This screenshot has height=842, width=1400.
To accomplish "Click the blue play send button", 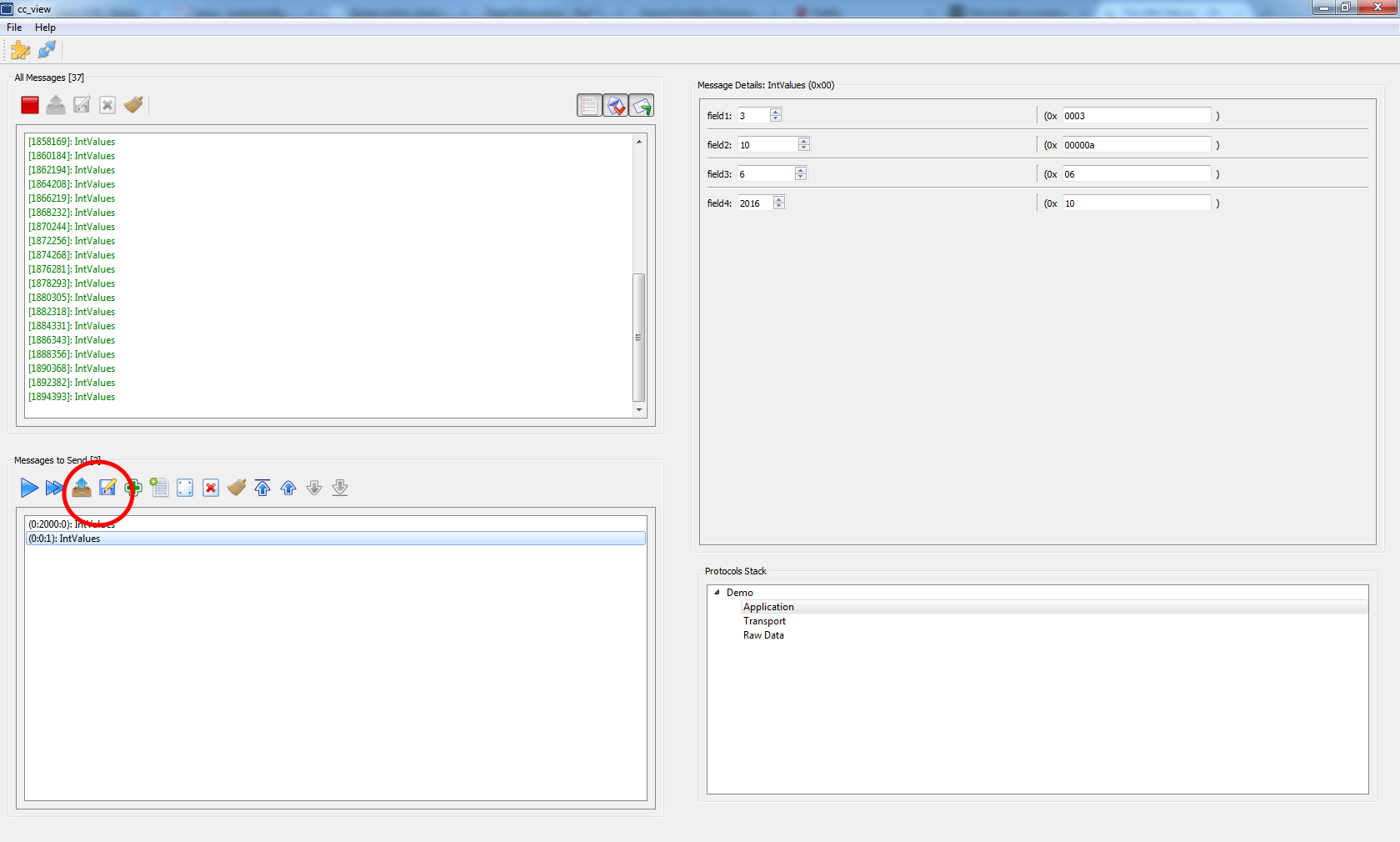I will pyautogui.click(x=29, y=488).
